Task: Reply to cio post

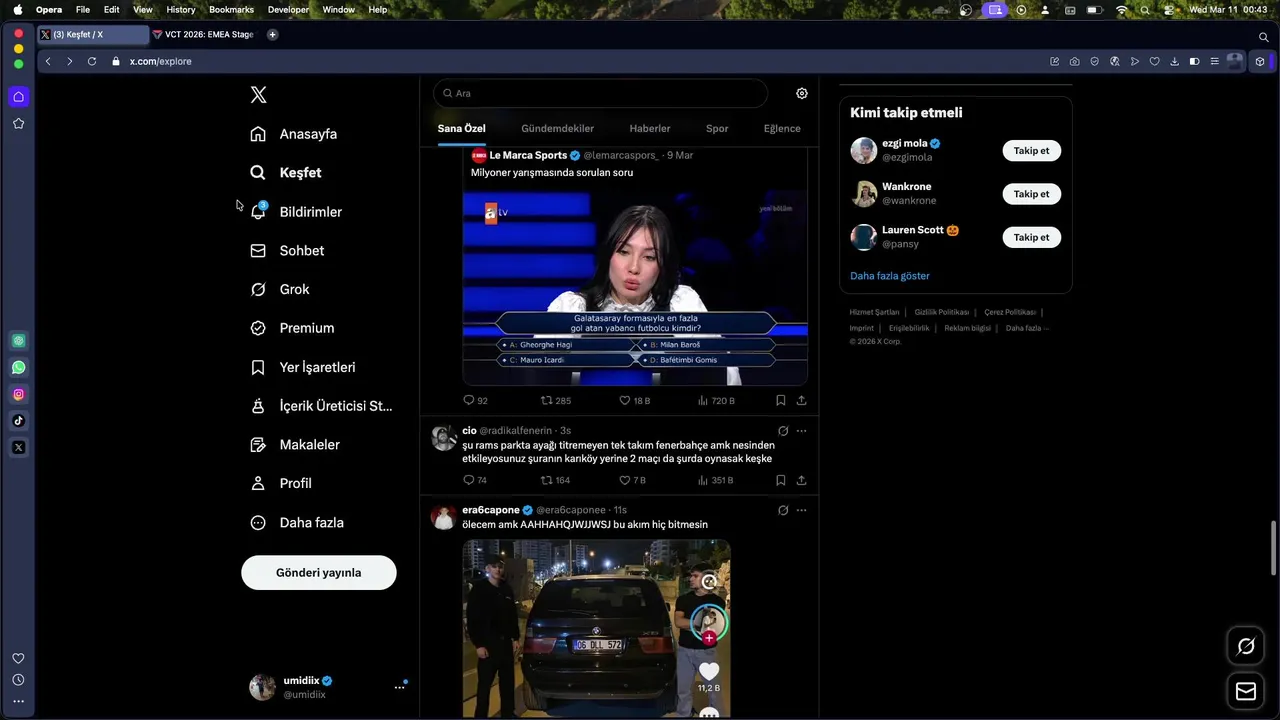Action: (x=475, y=480)
